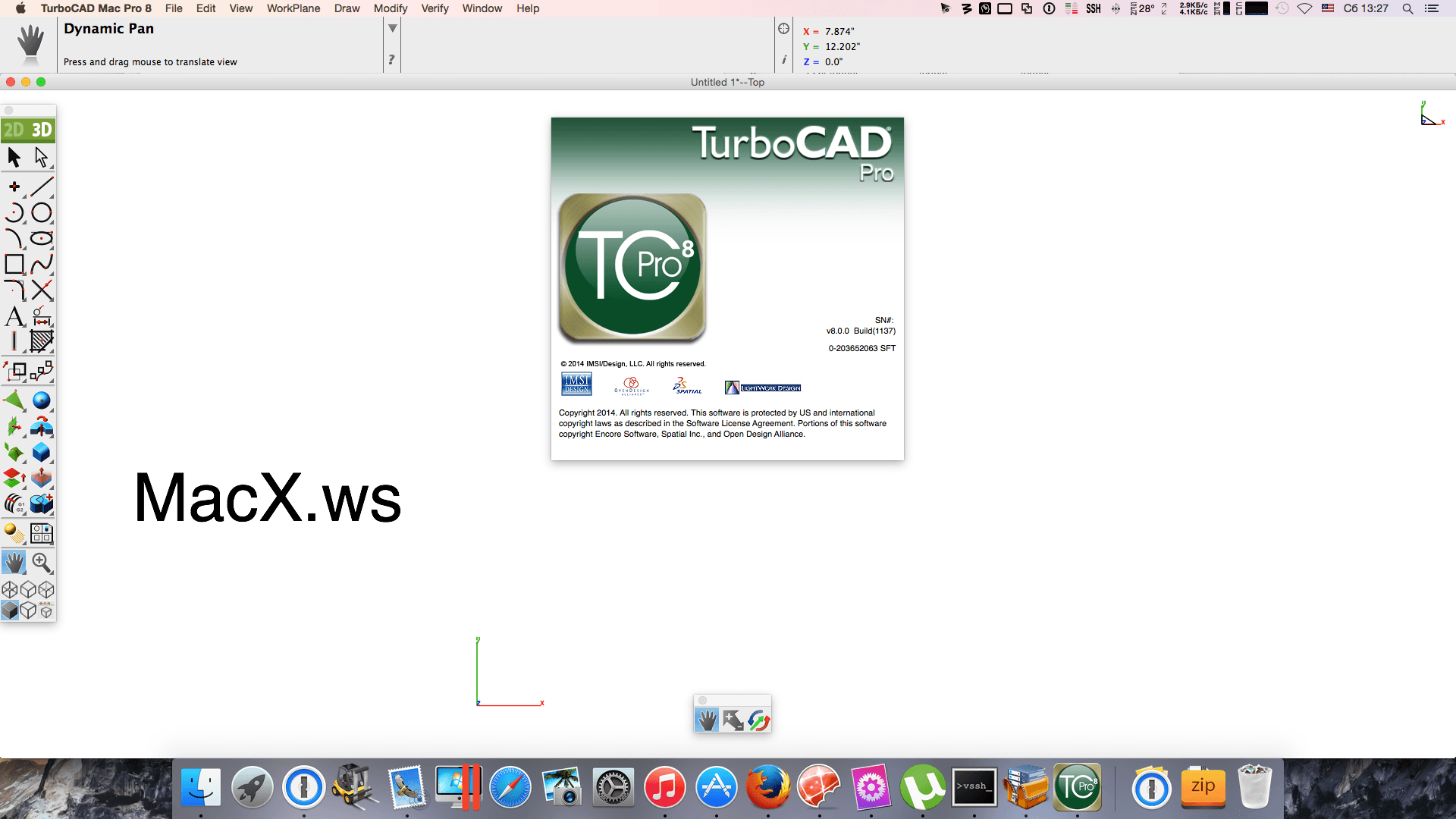Select the Ellipse tool
1456x819 pixels.
click(42, 239)
